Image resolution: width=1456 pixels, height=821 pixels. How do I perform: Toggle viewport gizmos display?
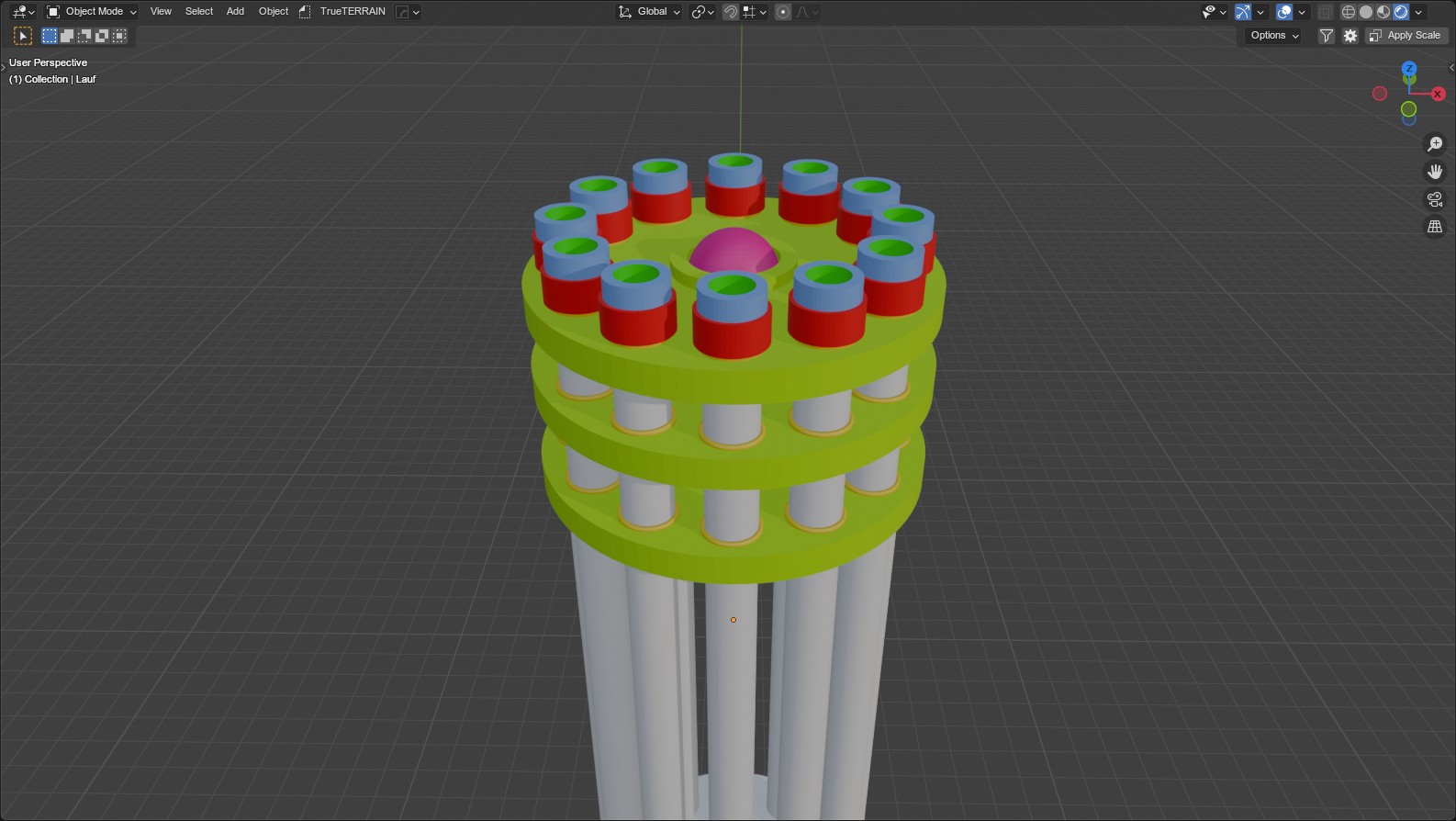tap(1243, 12)
